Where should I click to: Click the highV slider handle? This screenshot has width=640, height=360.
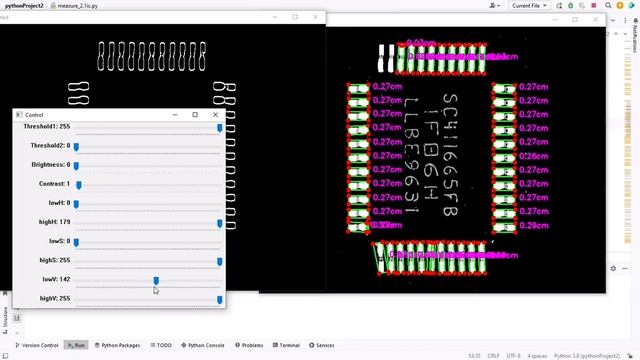220,300
